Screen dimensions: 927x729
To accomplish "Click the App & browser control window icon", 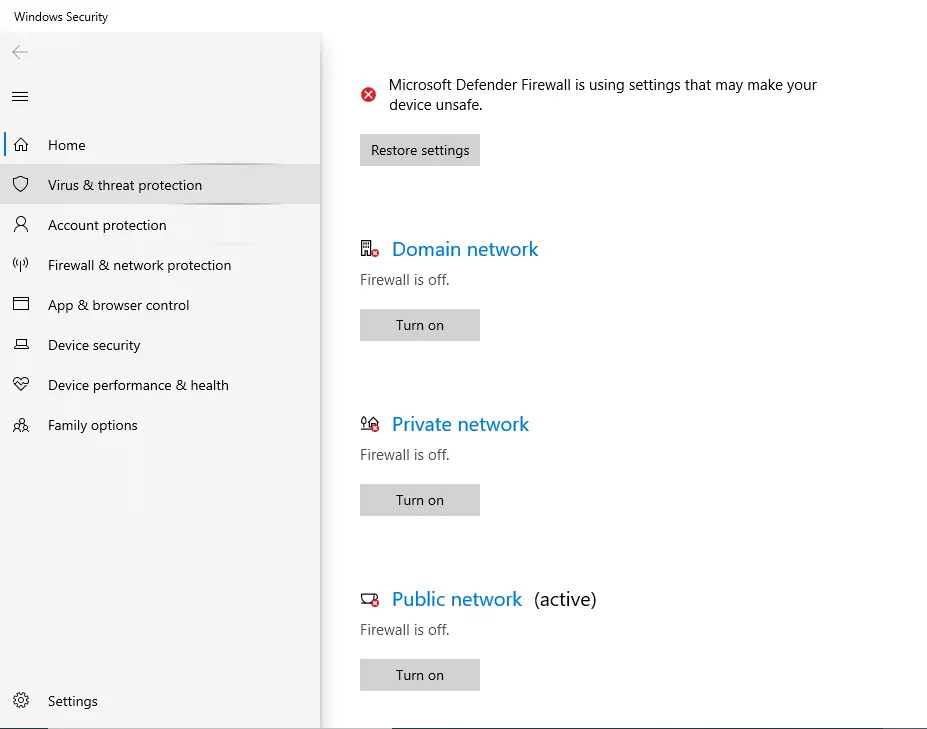I will pos(21,304).
